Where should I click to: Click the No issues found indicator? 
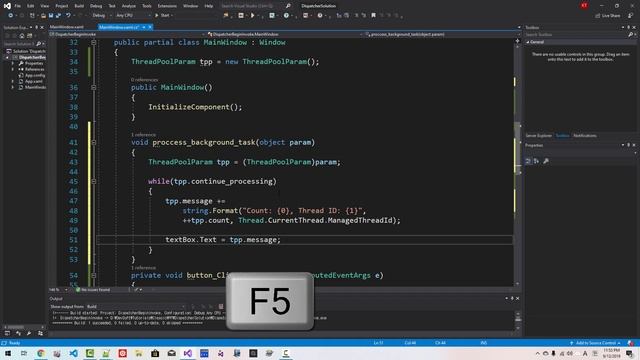tap(93, 290)
